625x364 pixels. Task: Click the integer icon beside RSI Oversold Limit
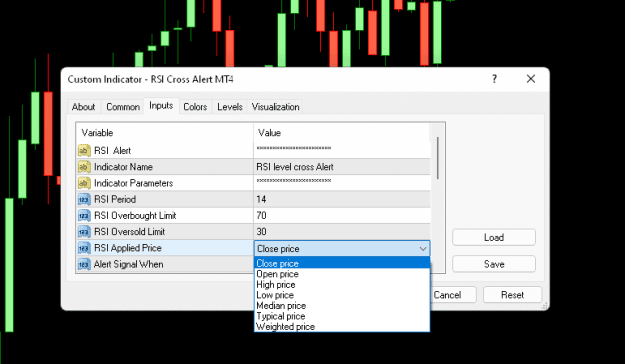coord(84,232)
